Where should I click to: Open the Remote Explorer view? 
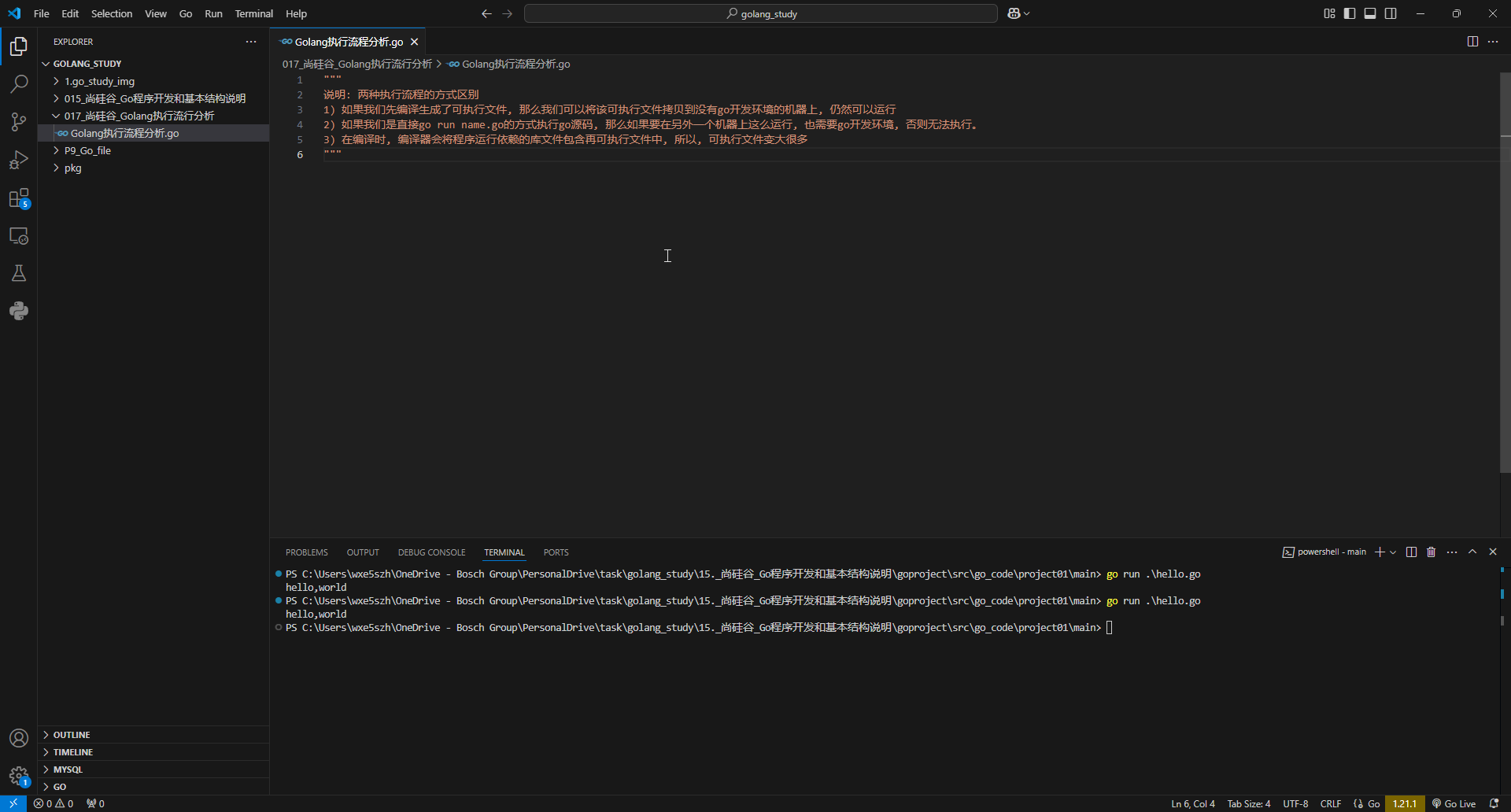point(19,236)
